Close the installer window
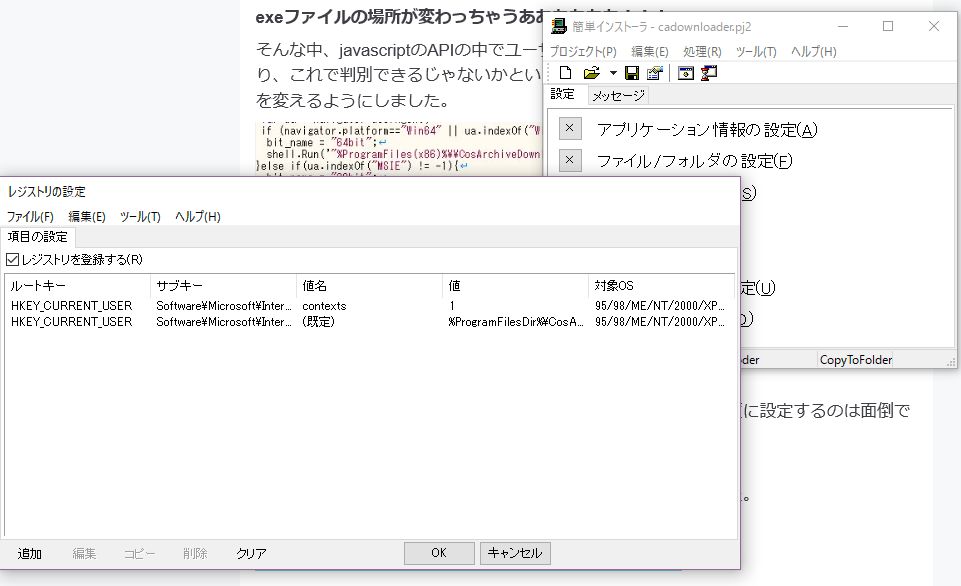Image resolution: width=961 pixels, height=586 pixels. click(x=933, y=26)
